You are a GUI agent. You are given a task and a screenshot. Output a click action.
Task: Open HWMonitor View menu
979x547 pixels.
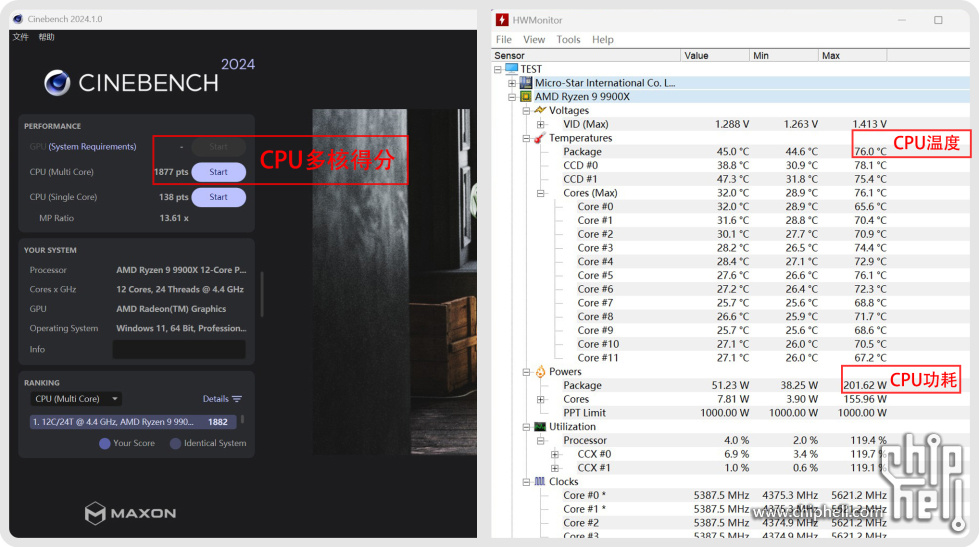tap(534, 39)
